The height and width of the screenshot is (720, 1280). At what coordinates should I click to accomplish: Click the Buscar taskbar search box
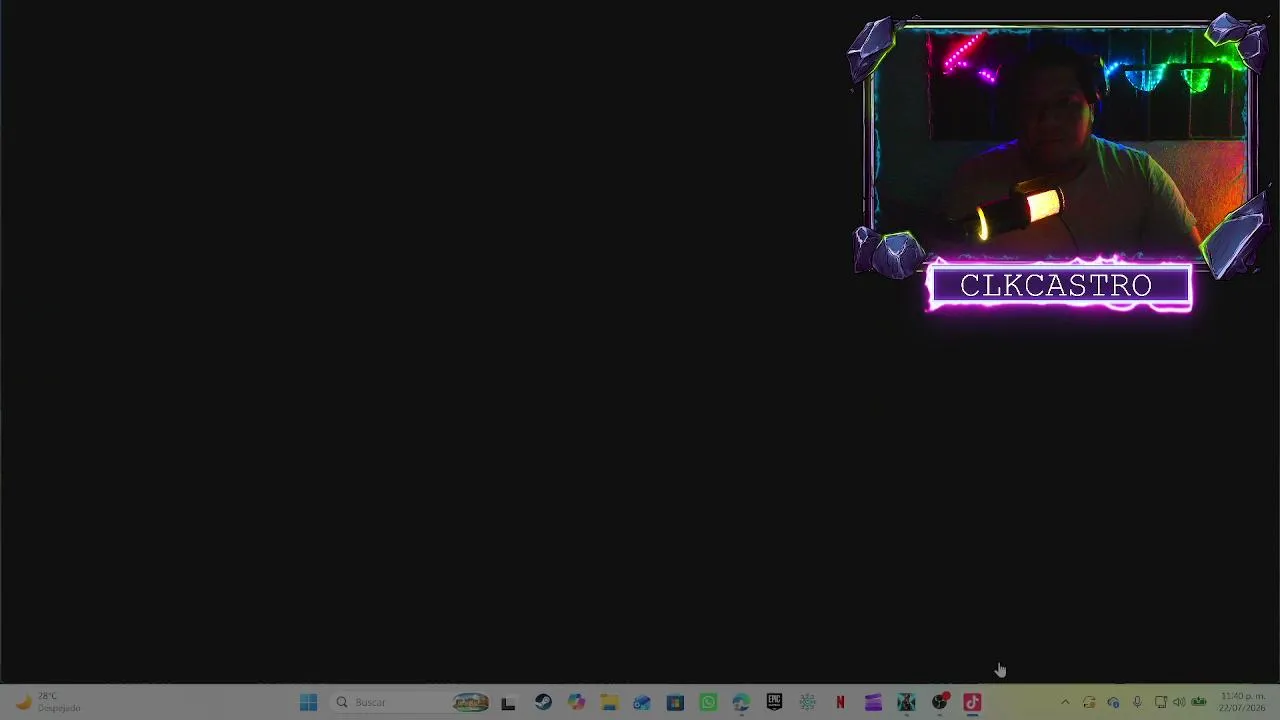pos(411,702)
